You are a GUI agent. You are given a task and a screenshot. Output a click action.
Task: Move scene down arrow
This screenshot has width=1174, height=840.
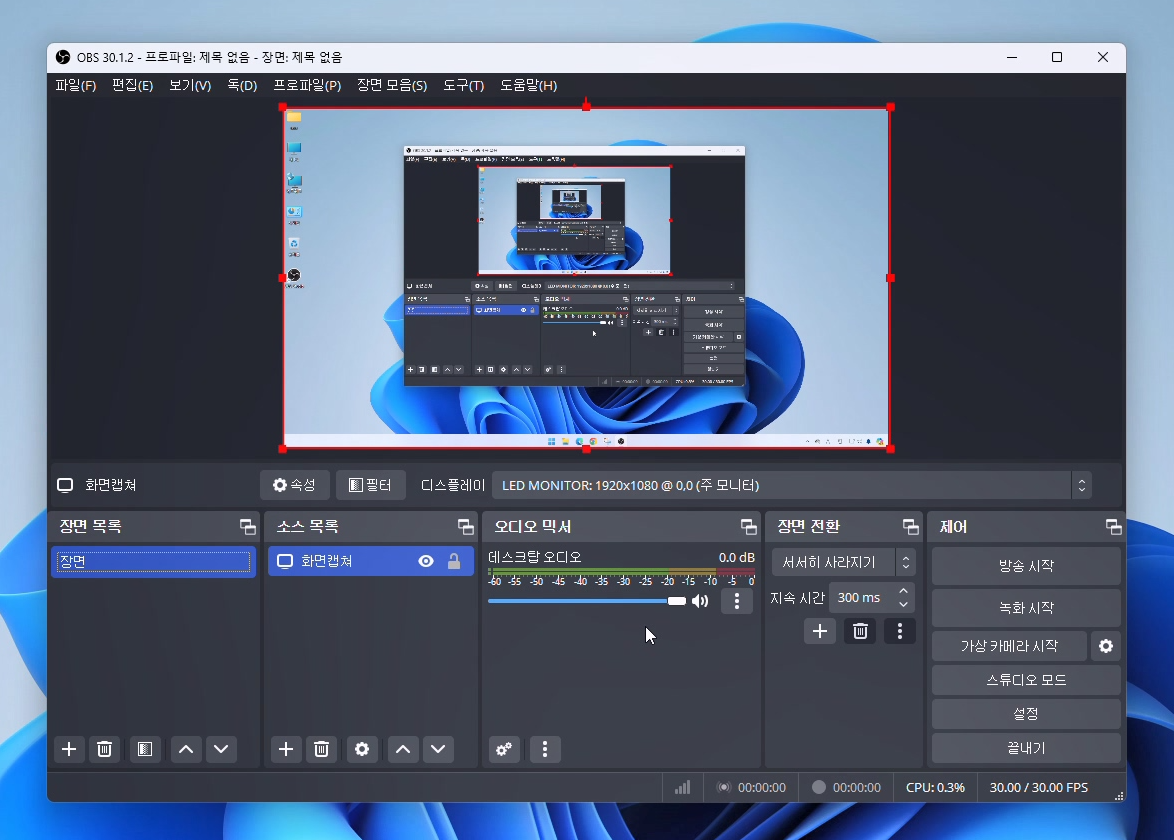coord(221,749)
